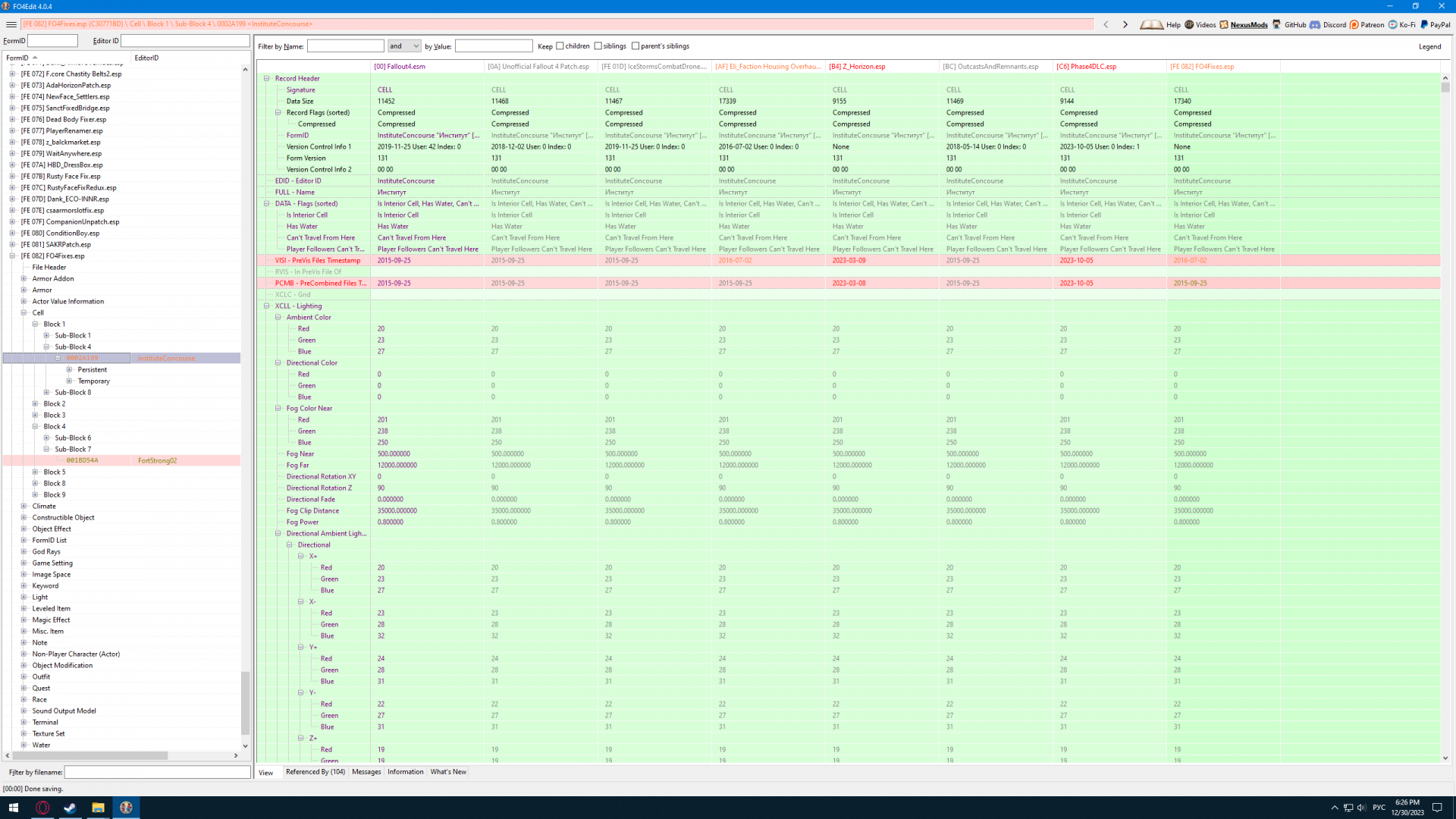Toggle the parent's siblings checkbox

(x=635, y=46)
